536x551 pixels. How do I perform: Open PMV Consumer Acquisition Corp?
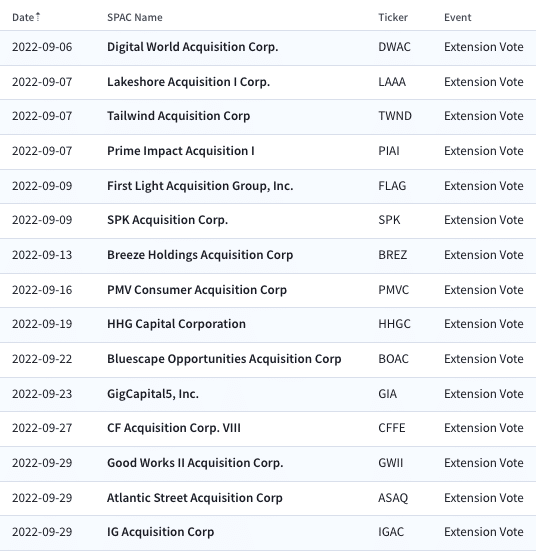tap(197, 290)
